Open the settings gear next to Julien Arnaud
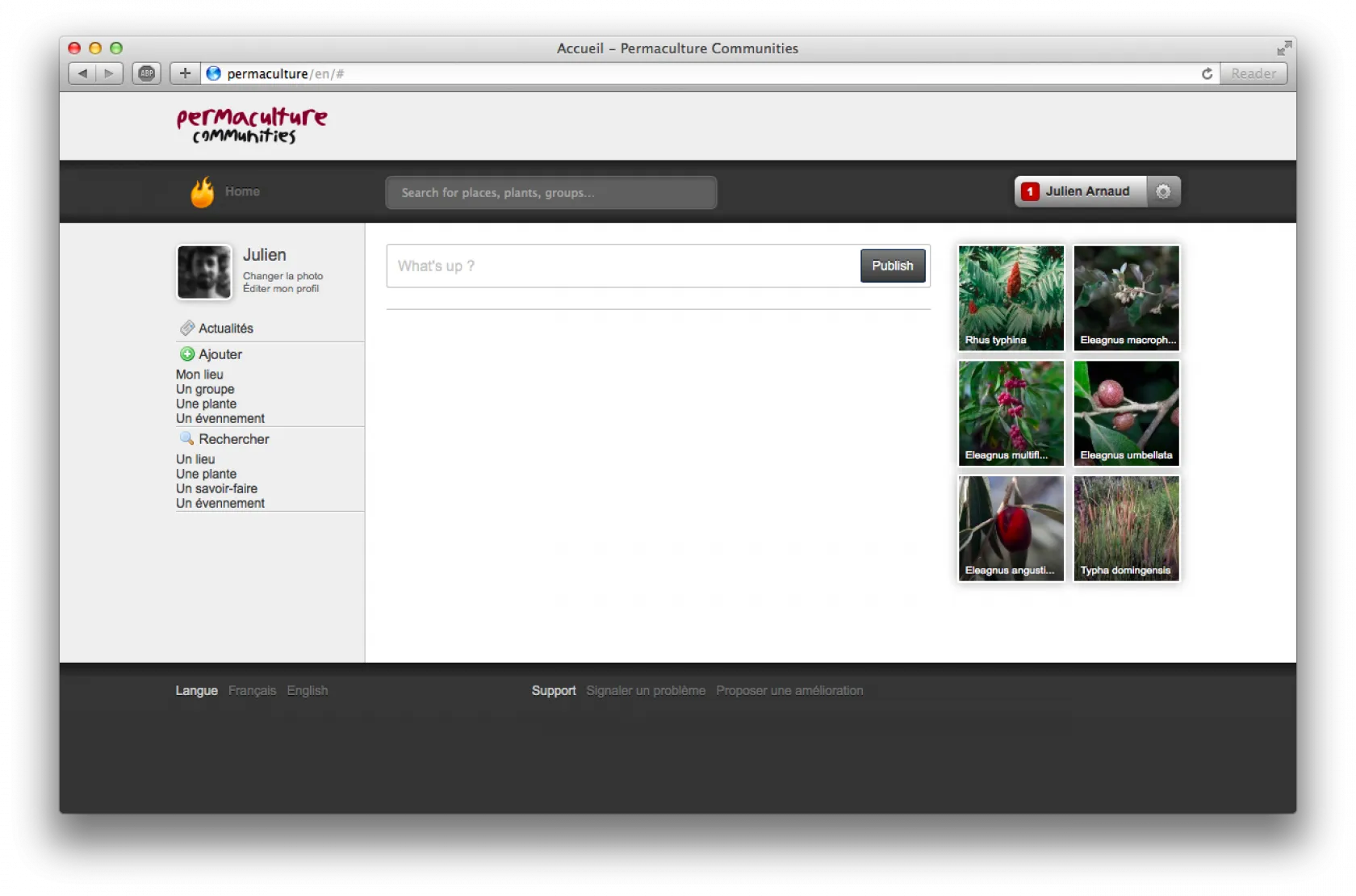The width and height of the screenshot is (1356, 896). pos(1163,191)
